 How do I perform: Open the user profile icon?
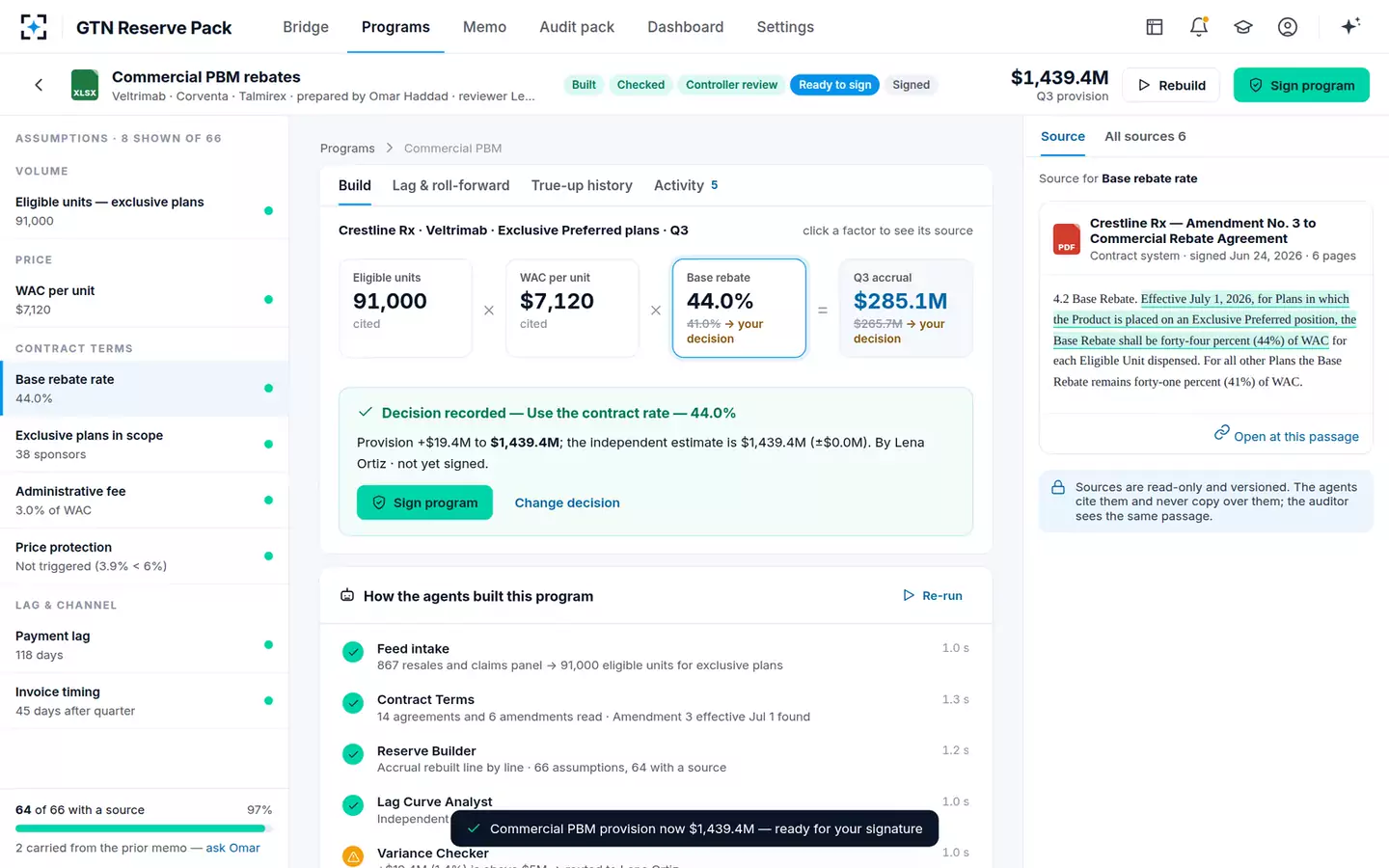(1288, 27)
